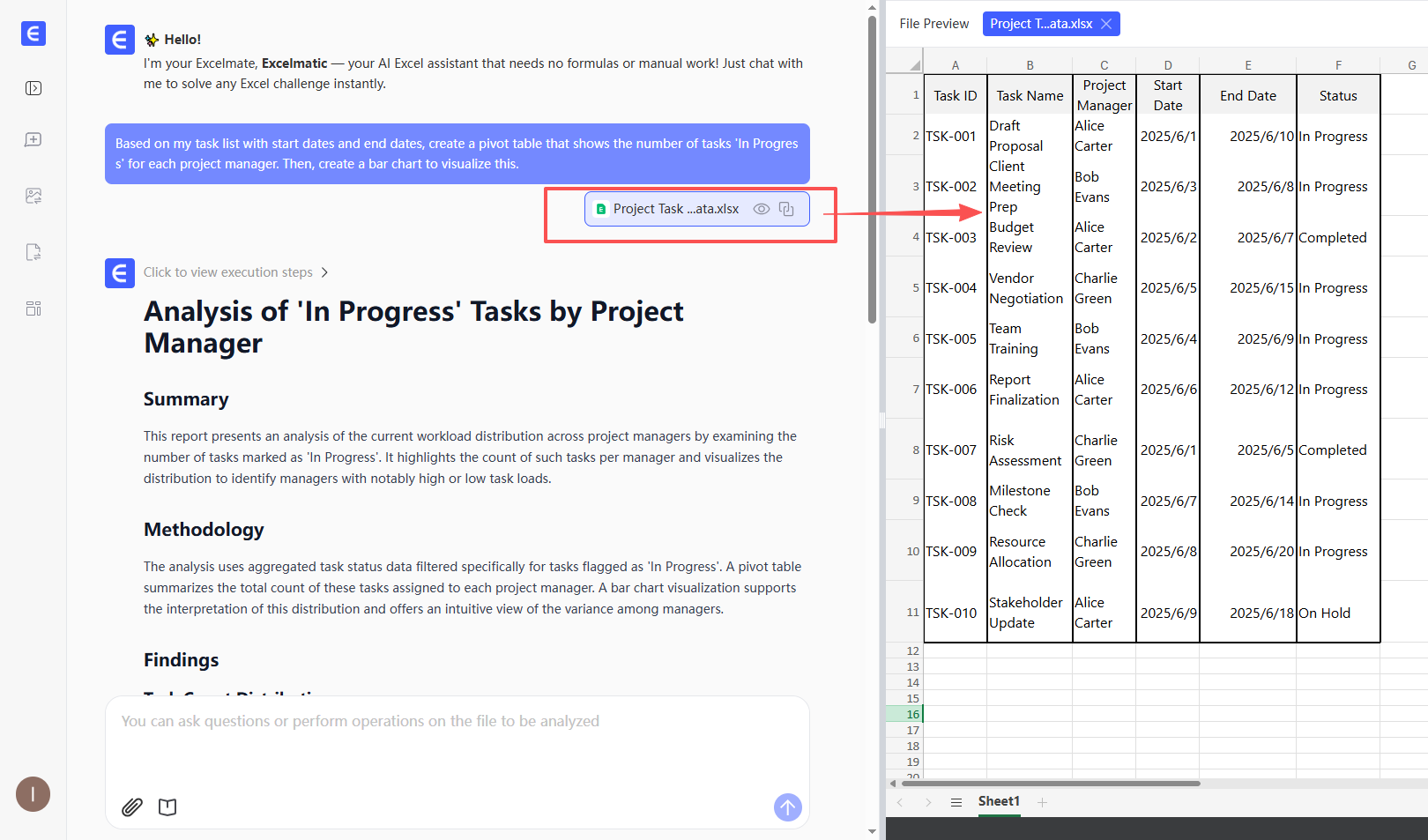The width and height of the screenshot is (1428, 840).
Task: Click the horizontal scrollbar of the spreadsheet
Action: [1051, 783]
